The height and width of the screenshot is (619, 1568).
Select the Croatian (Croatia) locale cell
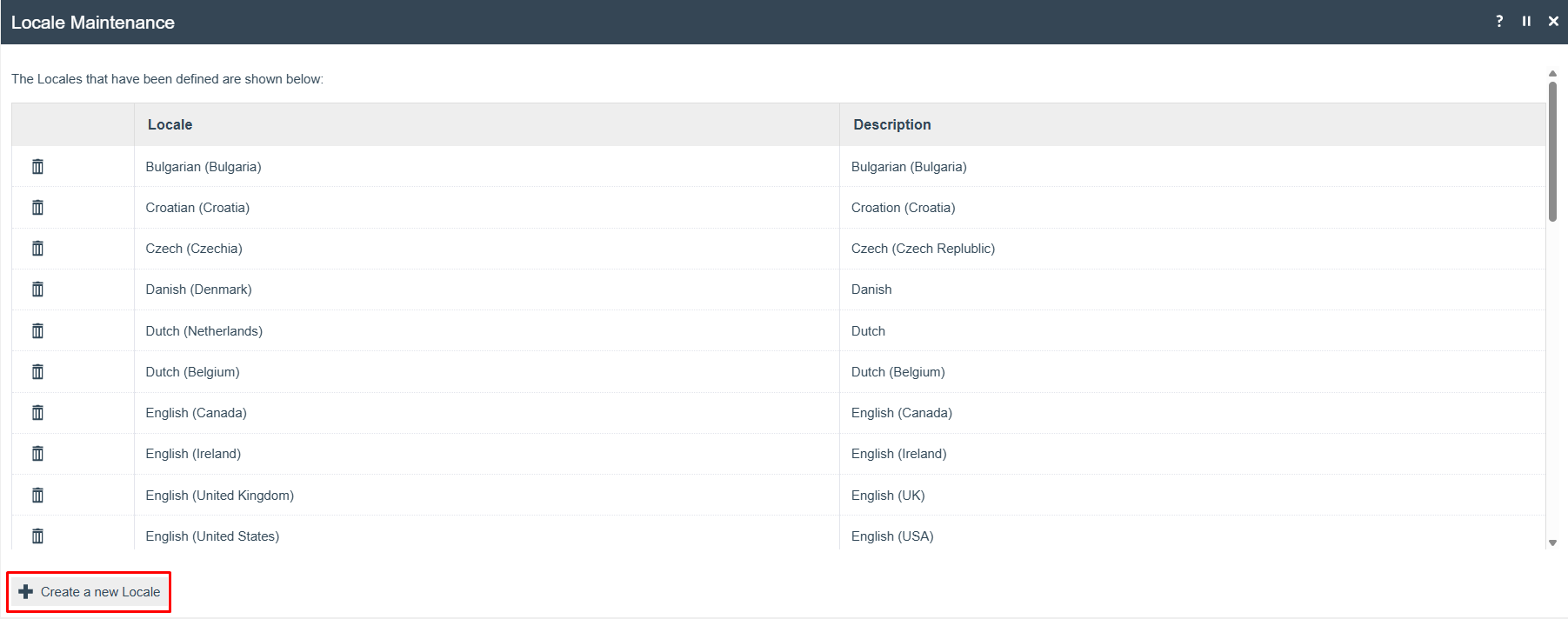tap(487, 207)
